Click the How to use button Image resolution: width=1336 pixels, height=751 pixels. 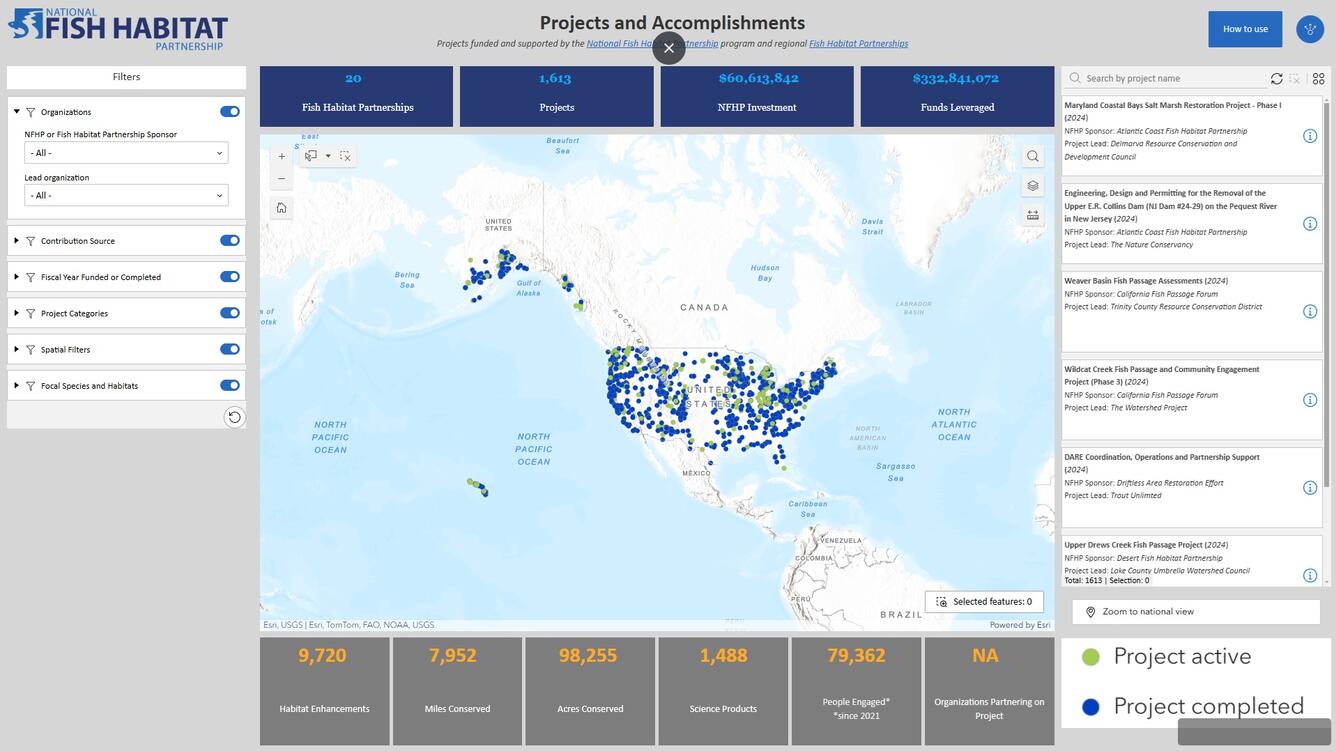point(1245,27)
